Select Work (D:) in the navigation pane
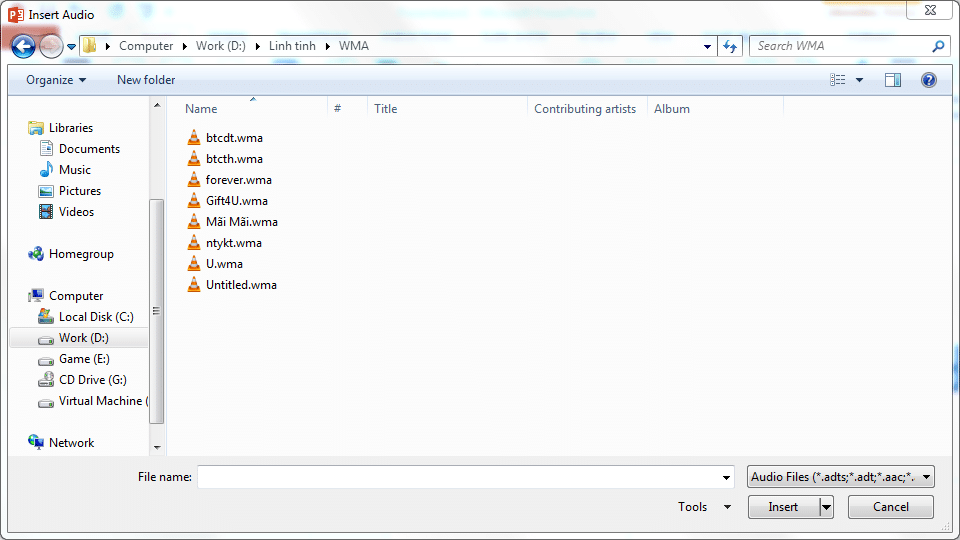Image resolution: width=960 pixels, height=540 pixels. (x=83, y=338)
